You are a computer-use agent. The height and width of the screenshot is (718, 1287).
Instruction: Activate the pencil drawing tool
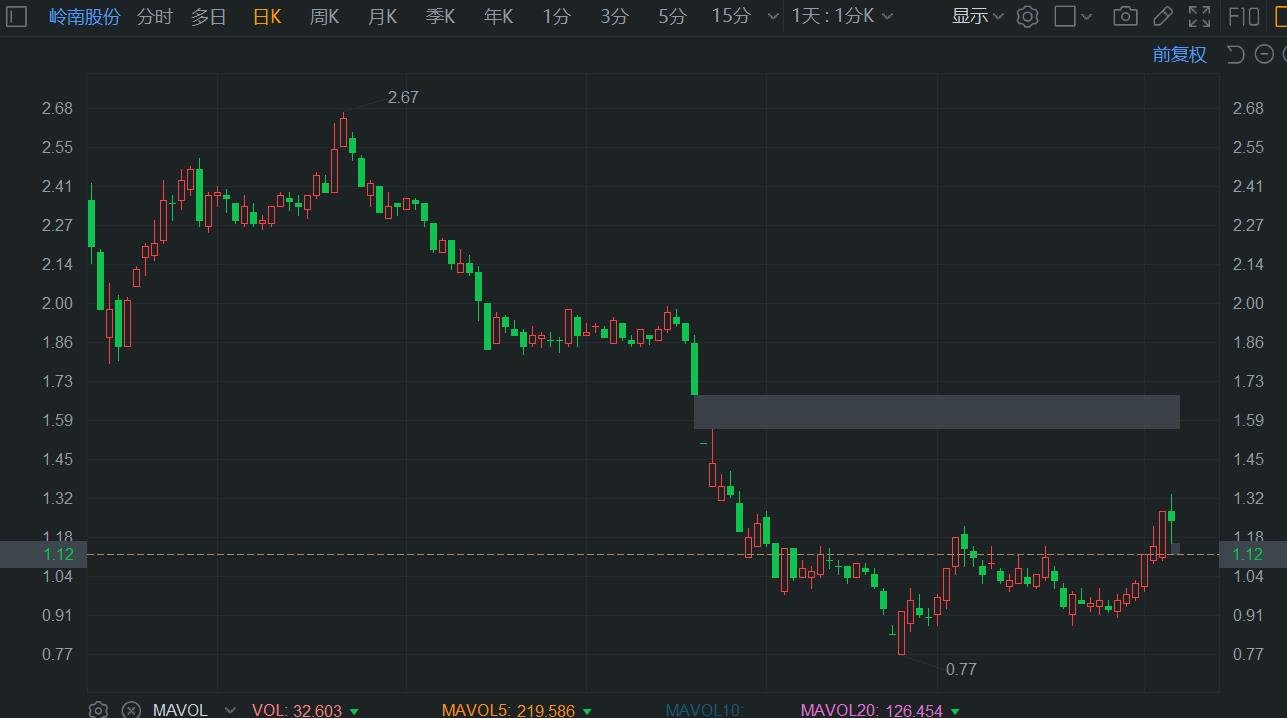(x=1162, y=16)
